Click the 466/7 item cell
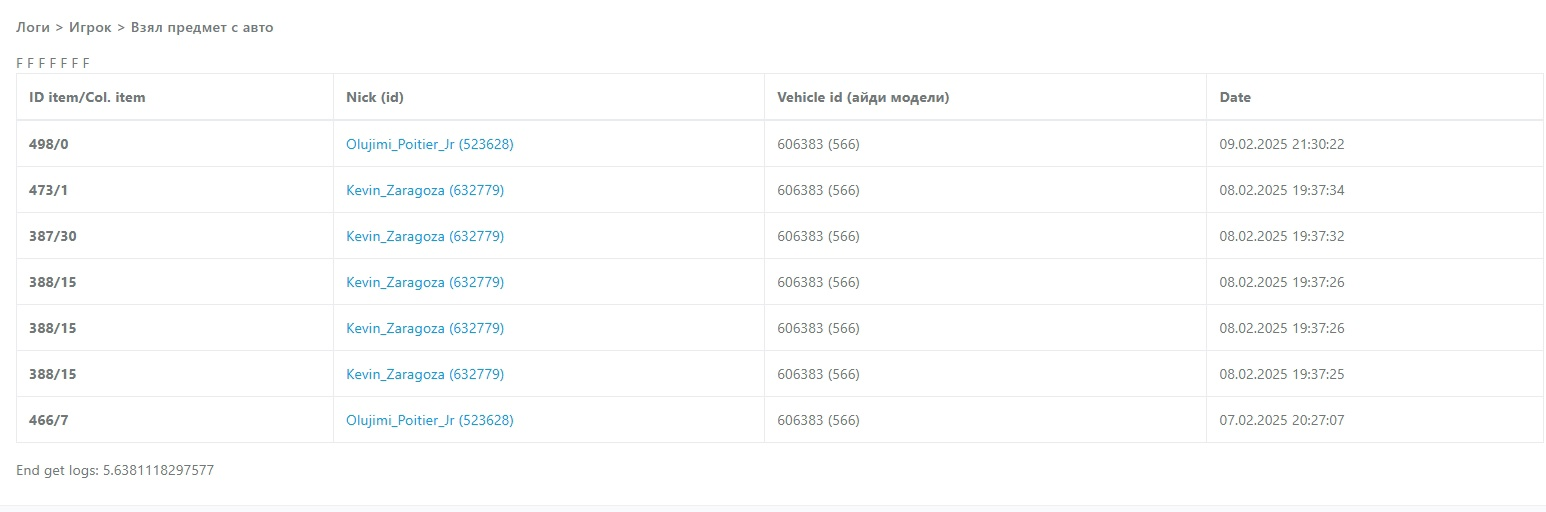Viewport: 1546px width, 512px height. pyautogui.click(x=49, y=420)
